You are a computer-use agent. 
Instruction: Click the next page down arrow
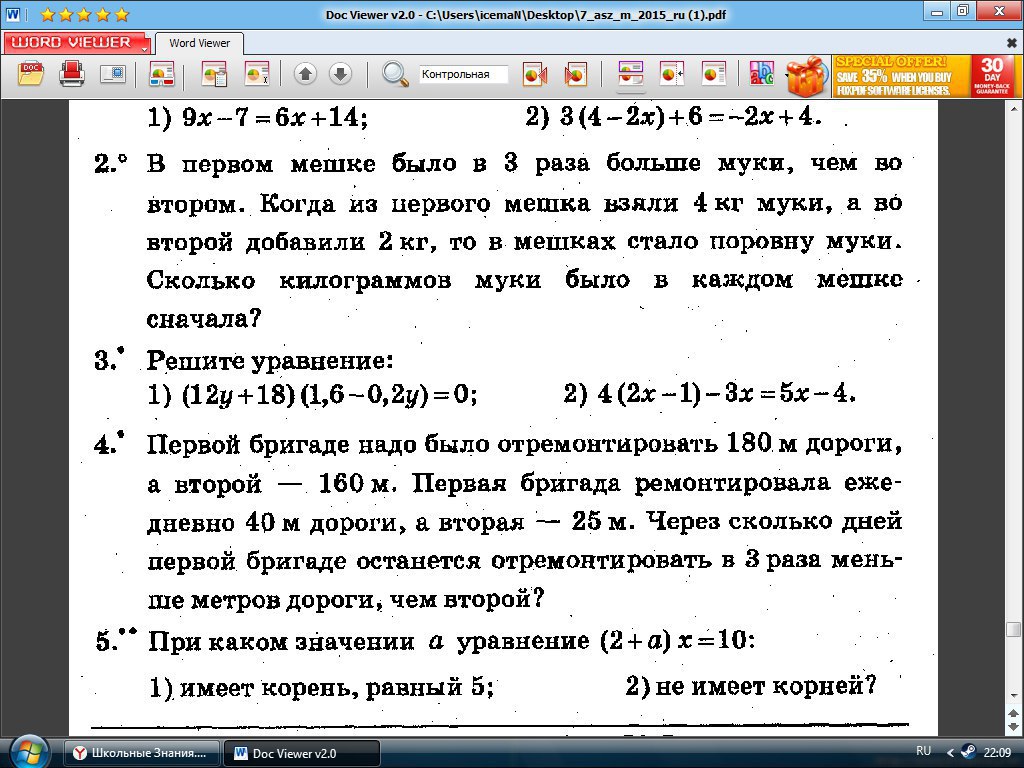coord(340,75)
